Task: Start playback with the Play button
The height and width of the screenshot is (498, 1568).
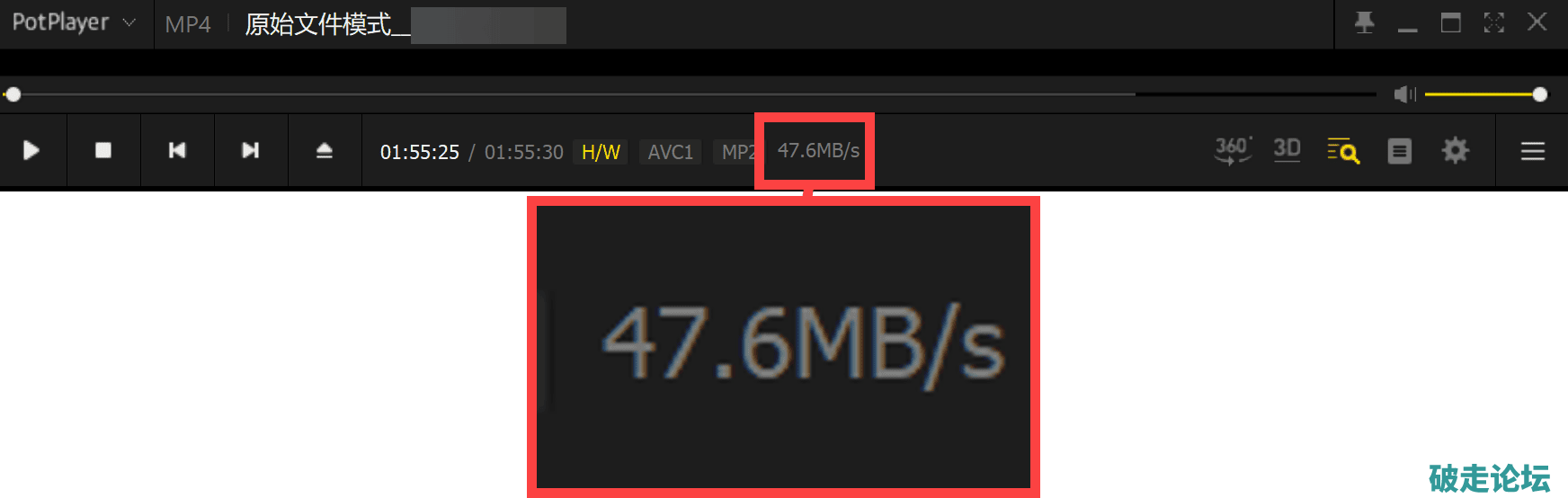Action: 31,150
